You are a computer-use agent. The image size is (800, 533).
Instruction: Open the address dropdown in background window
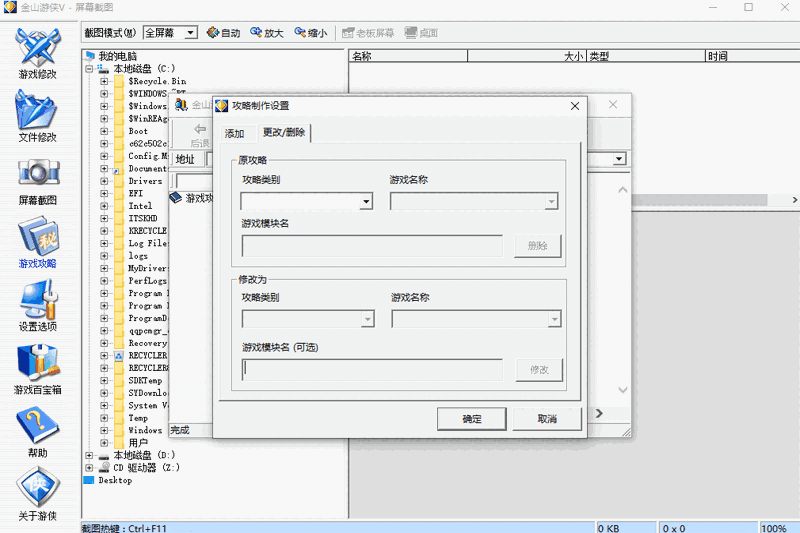click(x=619, y=159)
